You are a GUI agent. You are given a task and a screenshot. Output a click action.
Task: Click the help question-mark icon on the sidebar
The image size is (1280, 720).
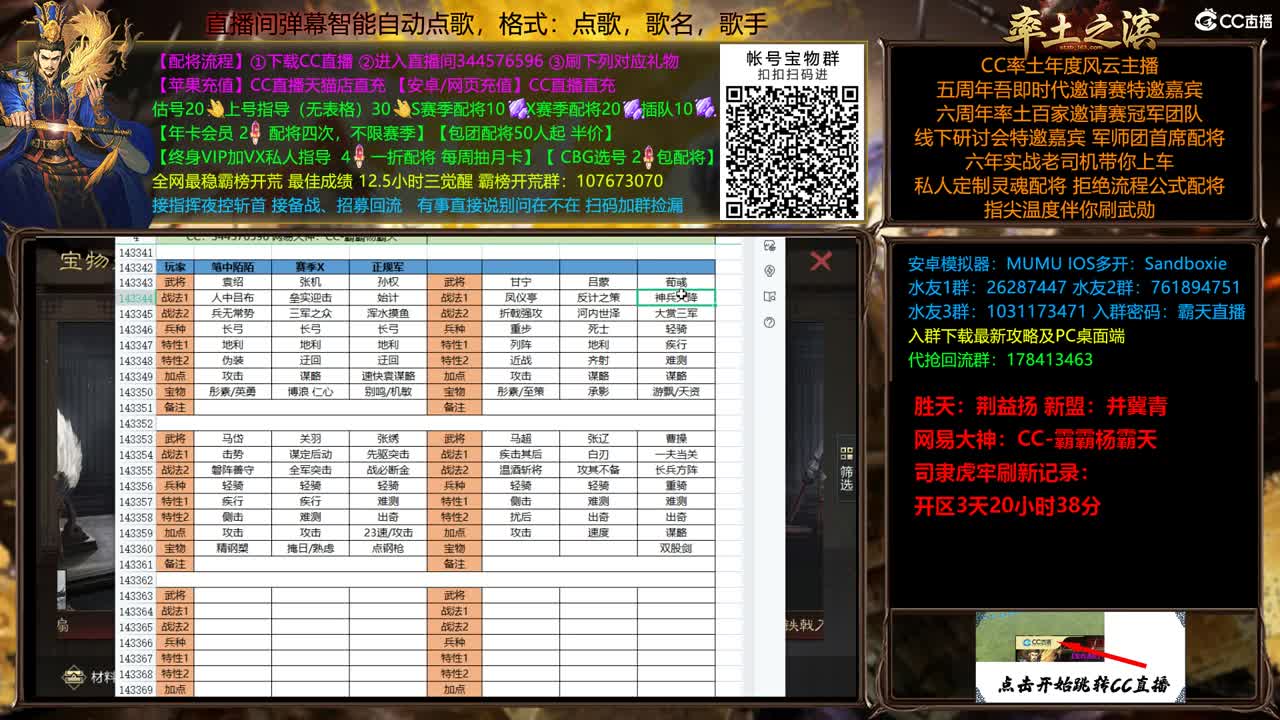coord(770,323)
